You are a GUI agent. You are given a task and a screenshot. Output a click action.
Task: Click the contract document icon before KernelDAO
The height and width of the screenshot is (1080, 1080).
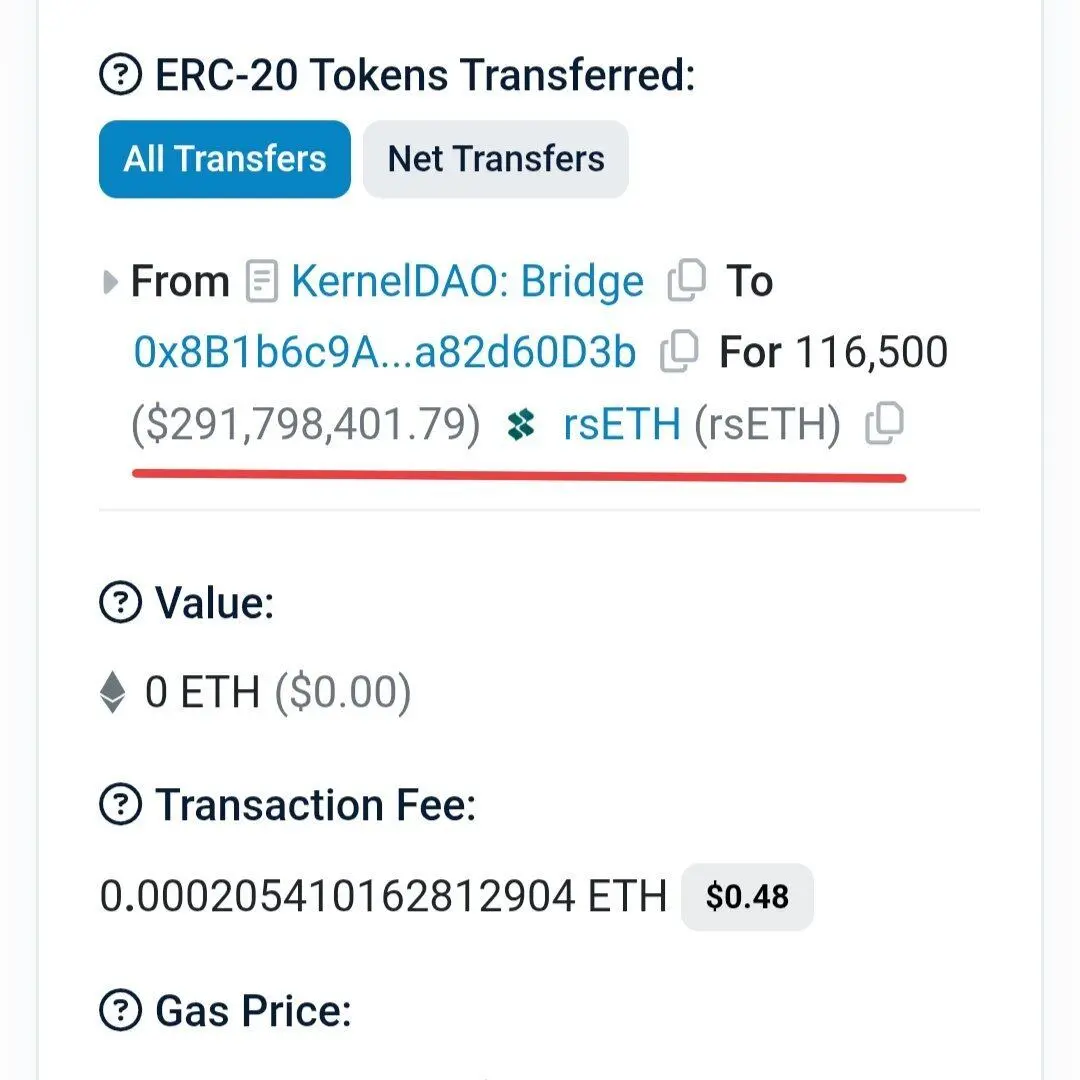(x=261, y=283)
